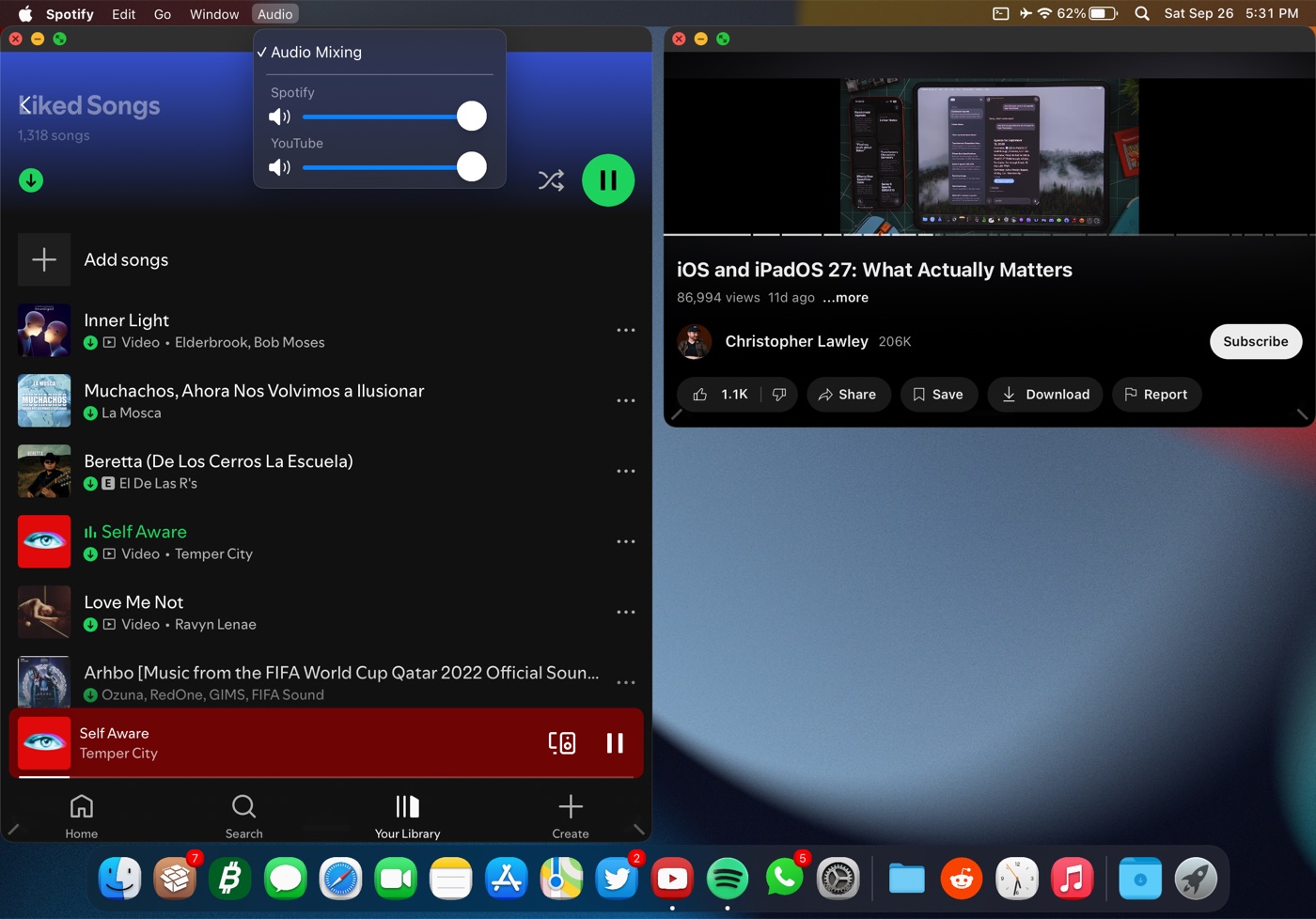Image resolution: width=1316 pixels, height=919 pixels.
Task: Click the Wi-Fi status icon
Action: (x=1044, y=14)
